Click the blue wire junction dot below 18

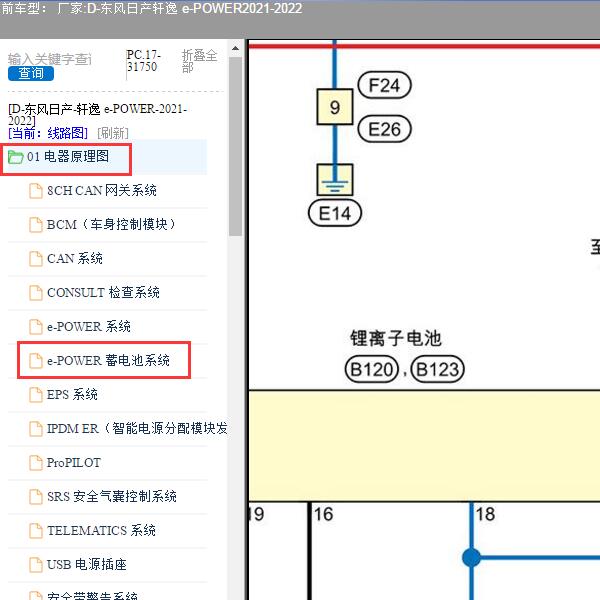tap(471, 557)
